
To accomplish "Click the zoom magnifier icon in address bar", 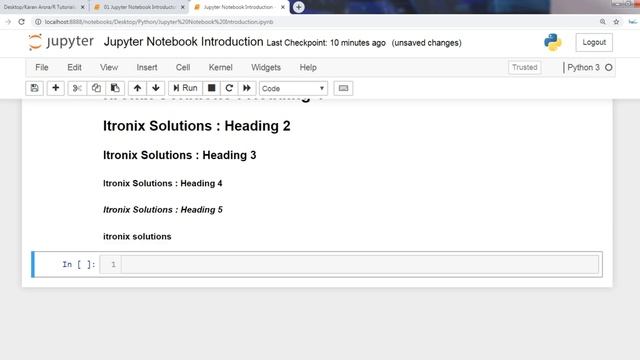I will tap(602, 22).
